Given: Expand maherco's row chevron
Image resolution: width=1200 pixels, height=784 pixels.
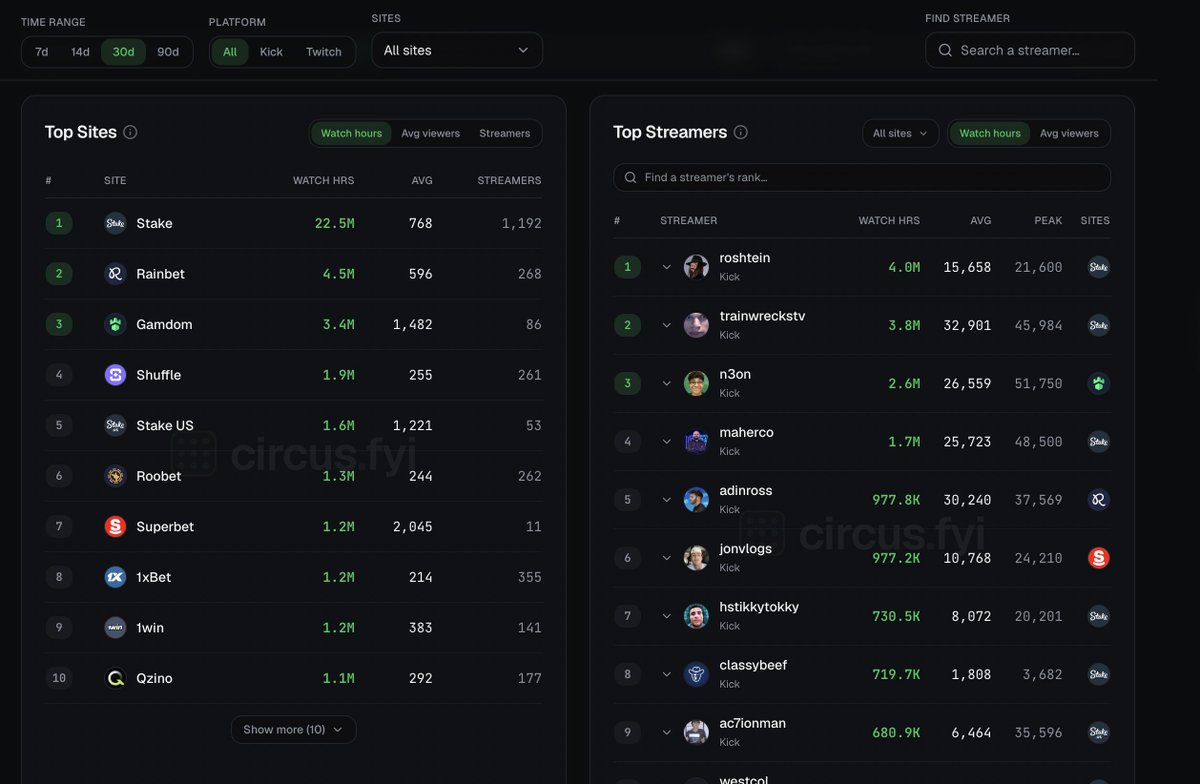Looking at the screenshot, I should tap(666, 441).
